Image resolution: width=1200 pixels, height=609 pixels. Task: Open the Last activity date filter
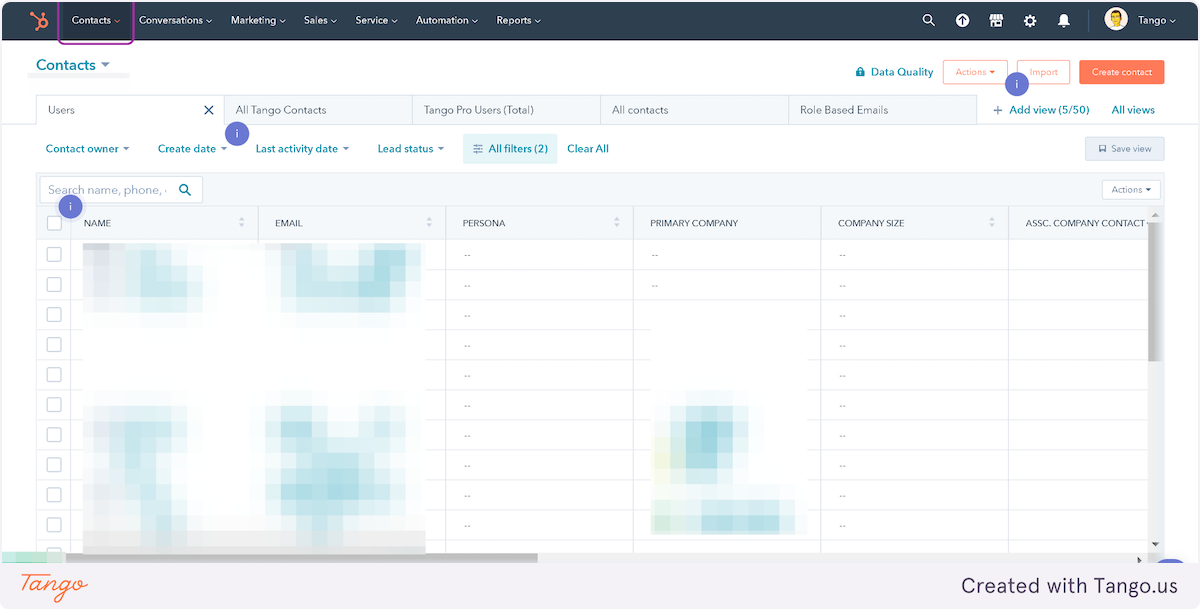[x=302, y=149]
